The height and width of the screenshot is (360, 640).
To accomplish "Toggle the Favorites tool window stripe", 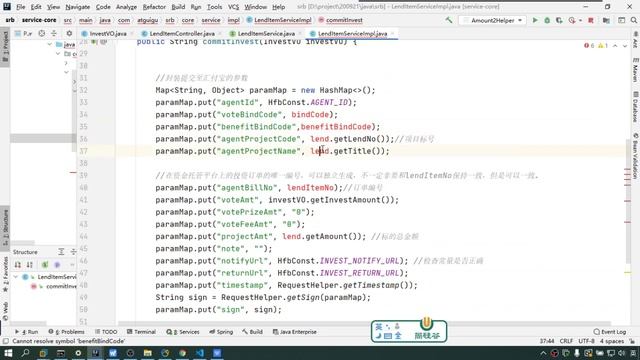I will (5, 274).
